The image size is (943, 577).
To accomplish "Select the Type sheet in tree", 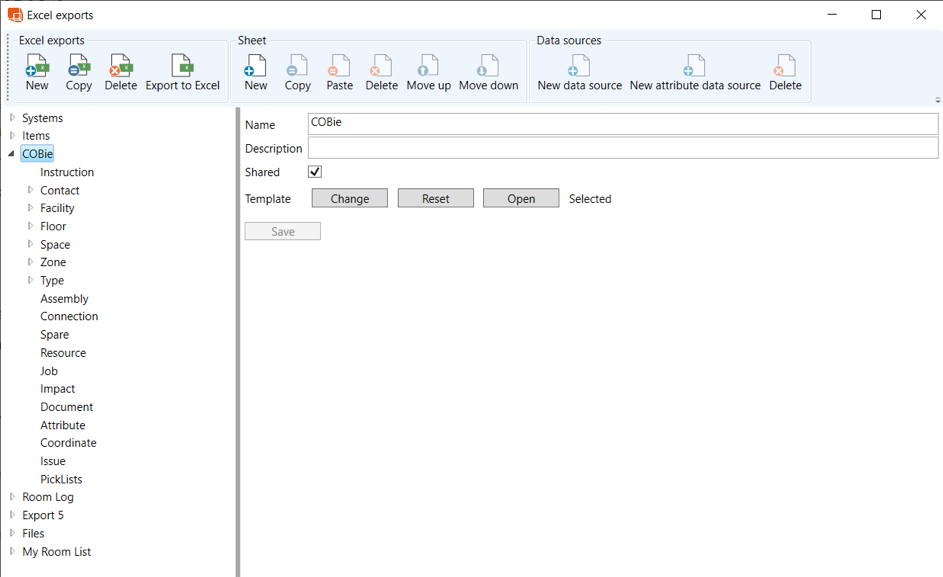I will pos(52,280).
